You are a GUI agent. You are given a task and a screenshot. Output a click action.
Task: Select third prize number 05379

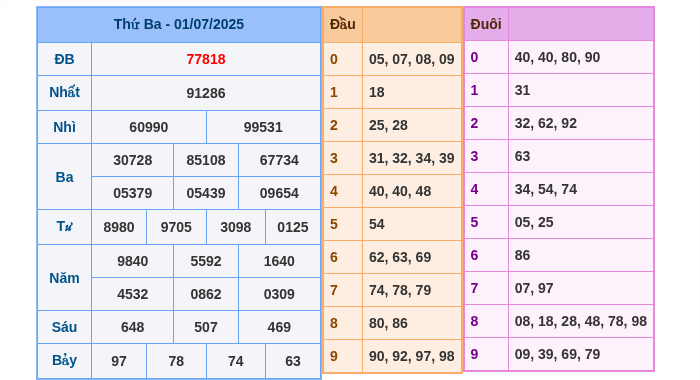[133, 193]
